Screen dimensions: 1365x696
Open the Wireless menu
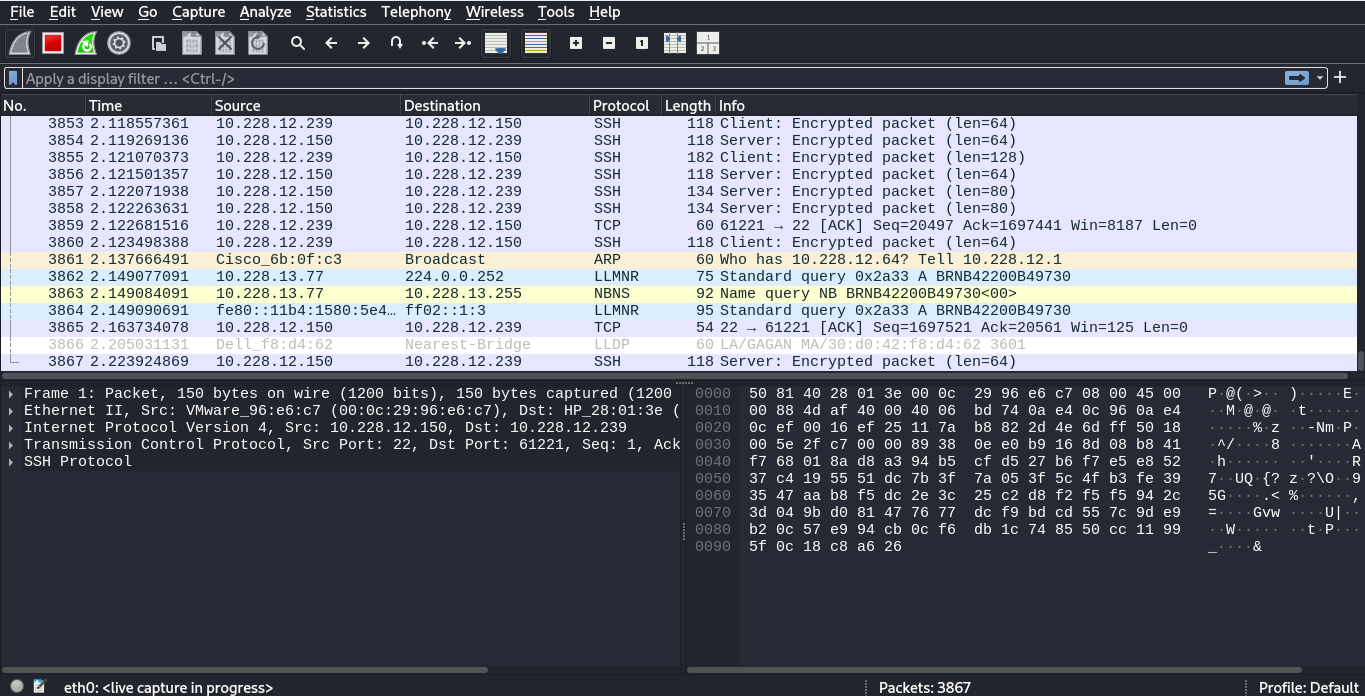(x=494, y=12)
